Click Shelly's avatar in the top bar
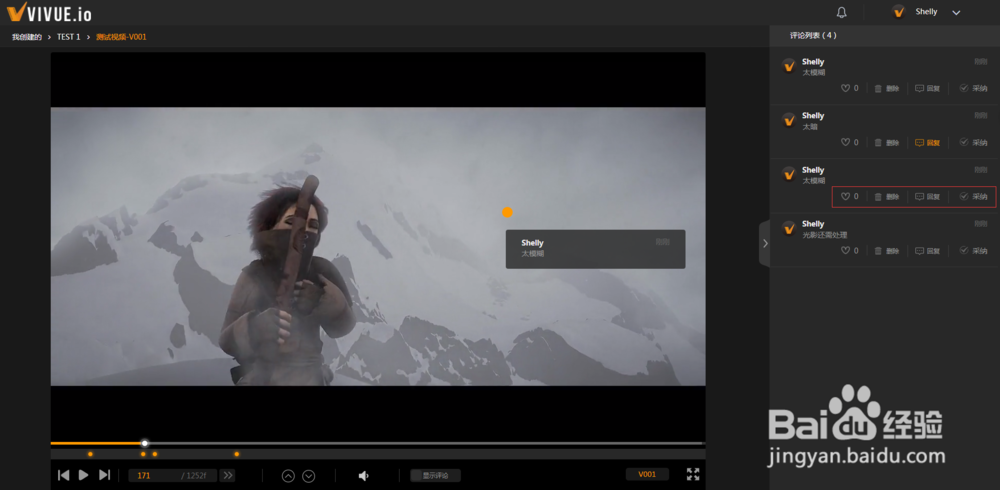1000x490 pixels. point(899,12)
